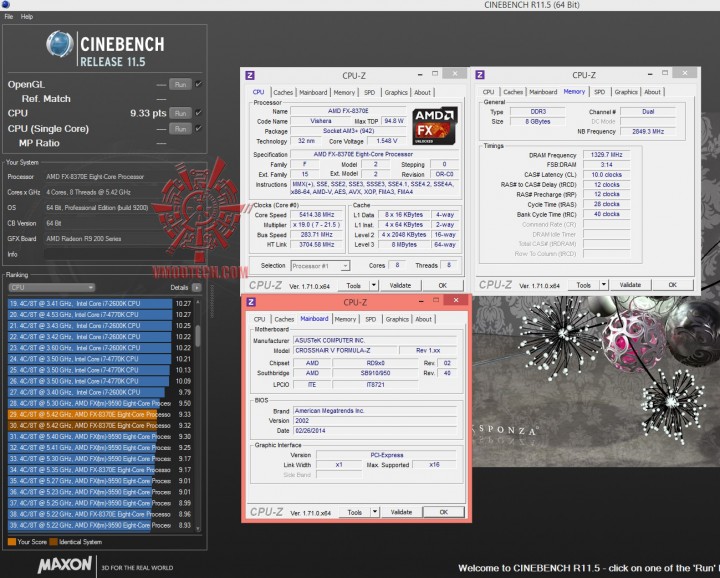Click the CPU-Z icon in Memory window
The width and height of the screenshot is (720, 578).
(480, 75)
